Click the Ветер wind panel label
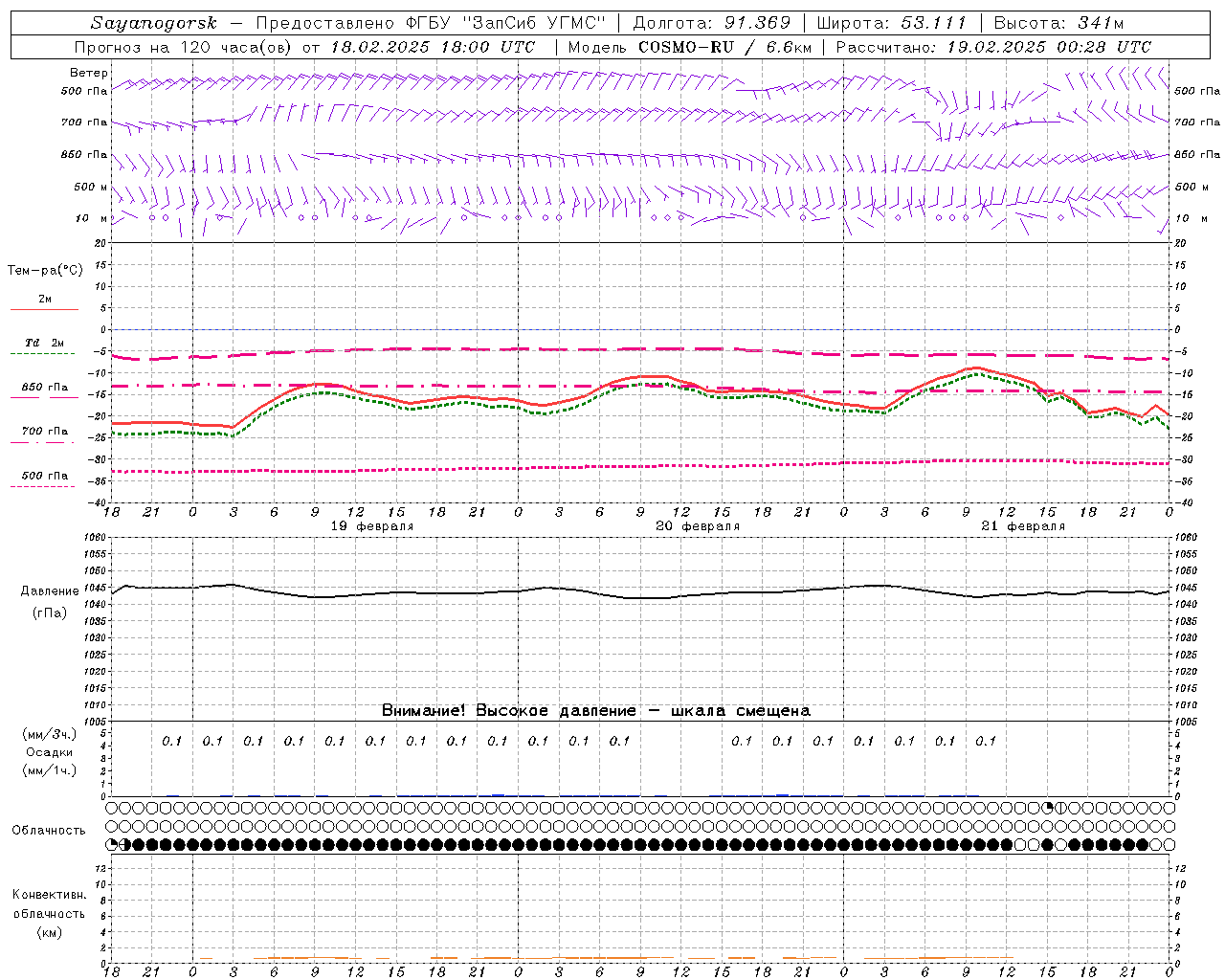 tap(89, 73)
